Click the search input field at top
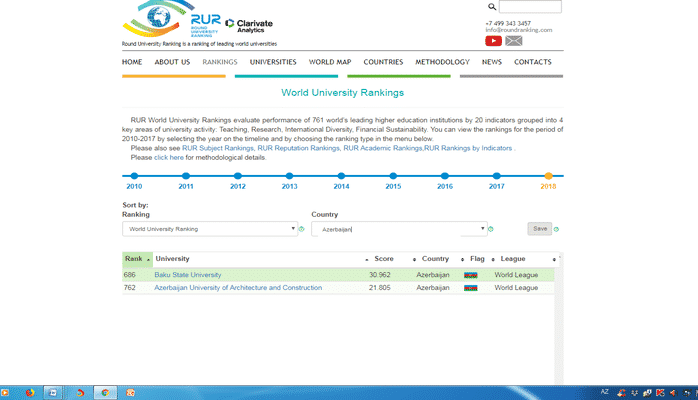698x400 pixels. (530, 7)
